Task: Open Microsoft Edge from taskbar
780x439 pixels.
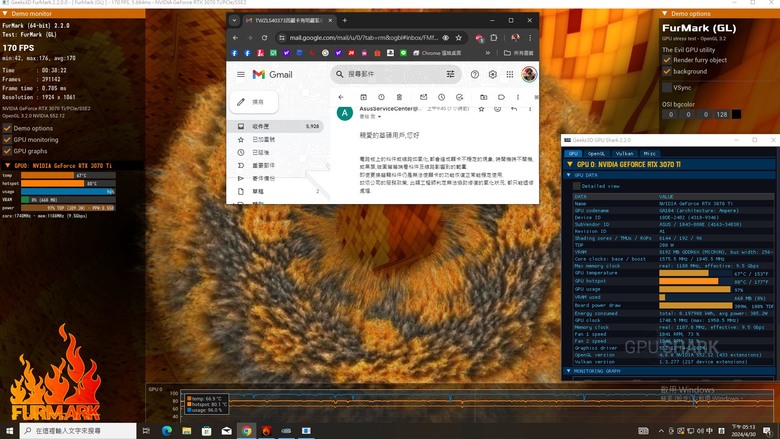Action: coord(167,431)
